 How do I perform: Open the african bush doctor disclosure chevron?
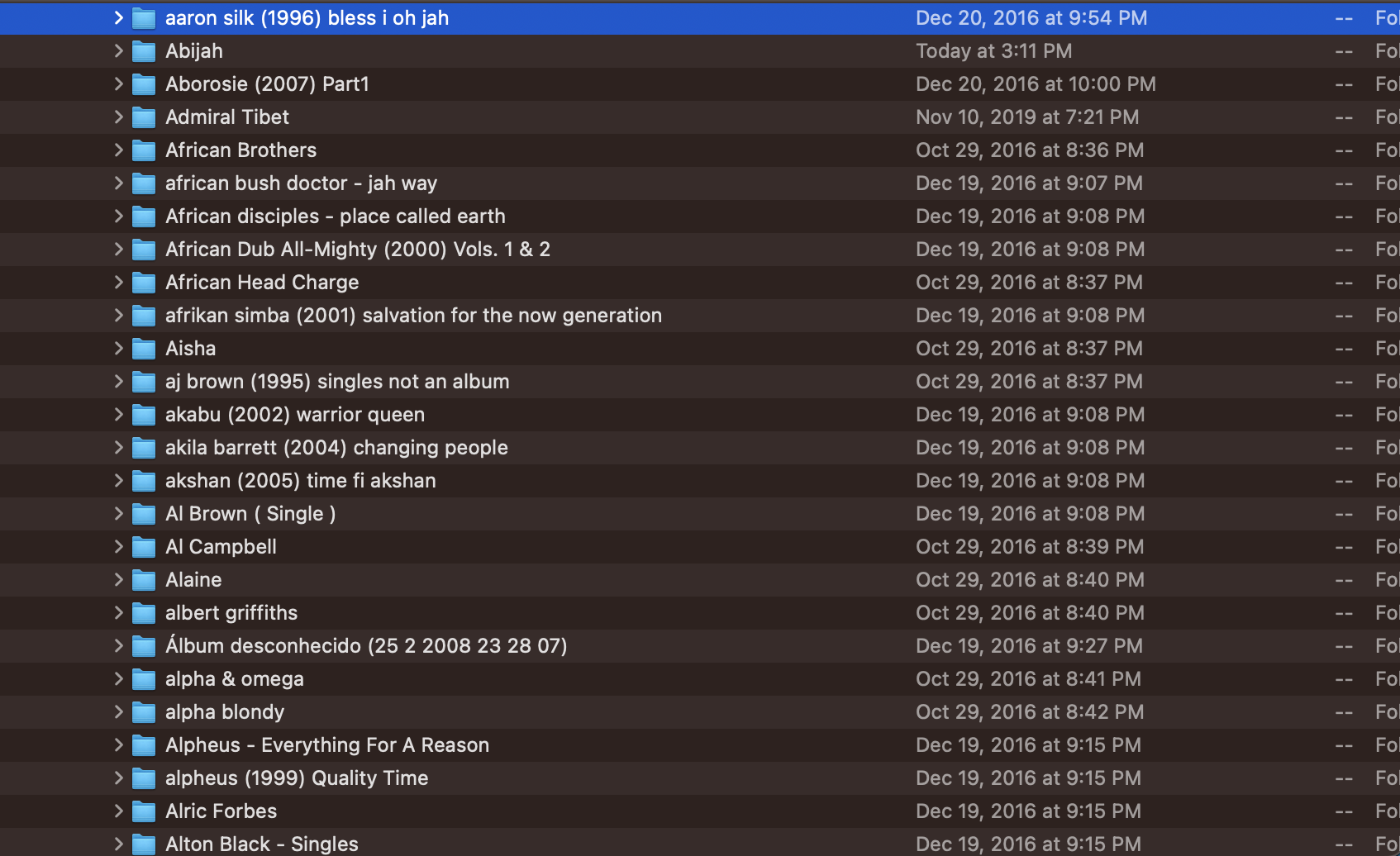(x=118, y=183)
